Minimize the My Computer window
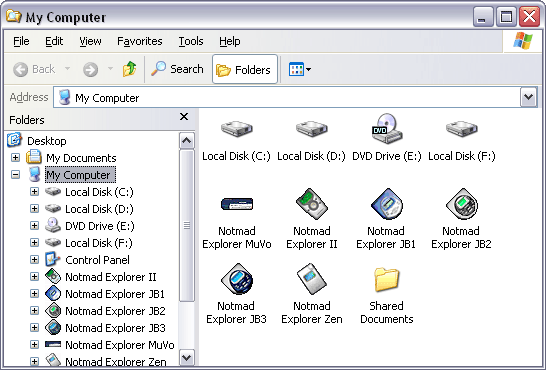This screenshot has height=370, width=546. [x=483, y=16]
